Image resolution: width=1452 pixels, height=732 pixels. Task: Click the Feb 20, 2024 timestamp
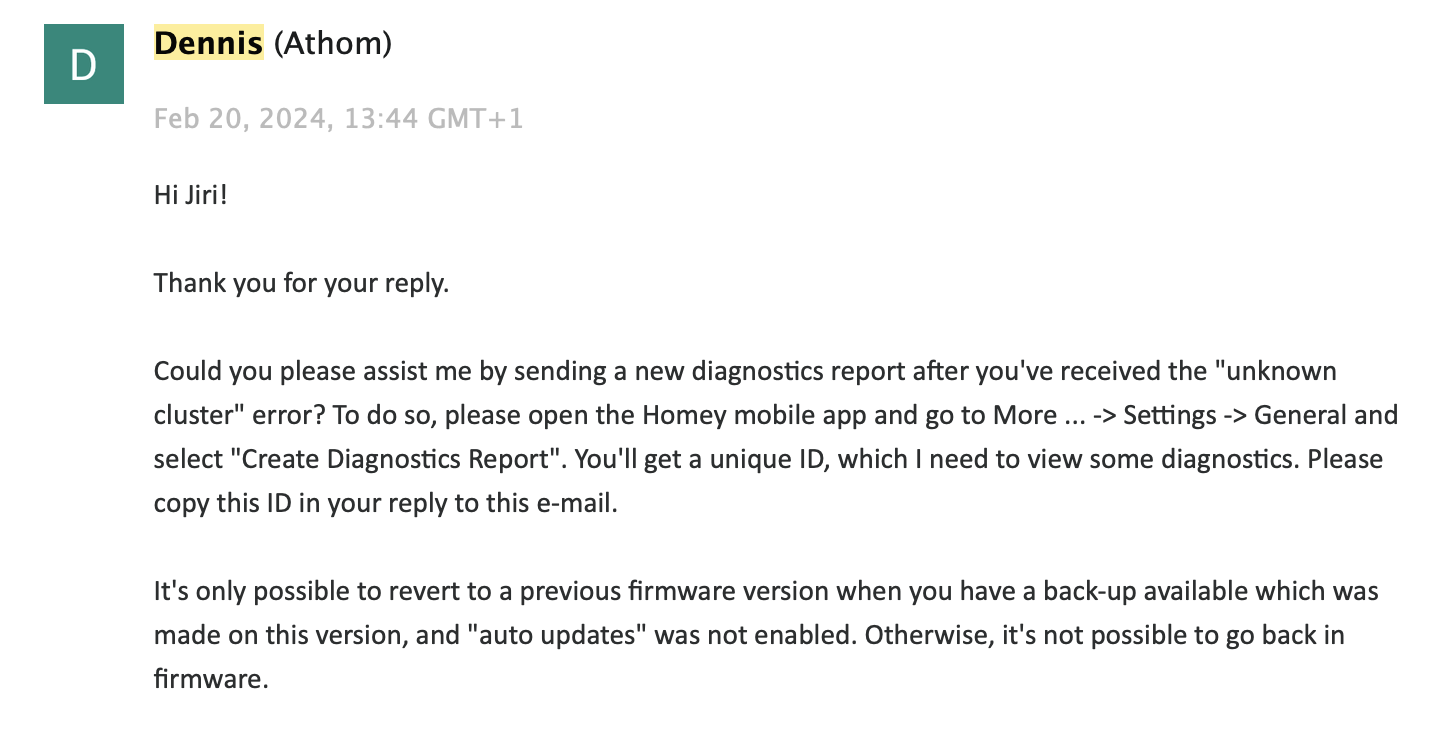coord(242,119)
